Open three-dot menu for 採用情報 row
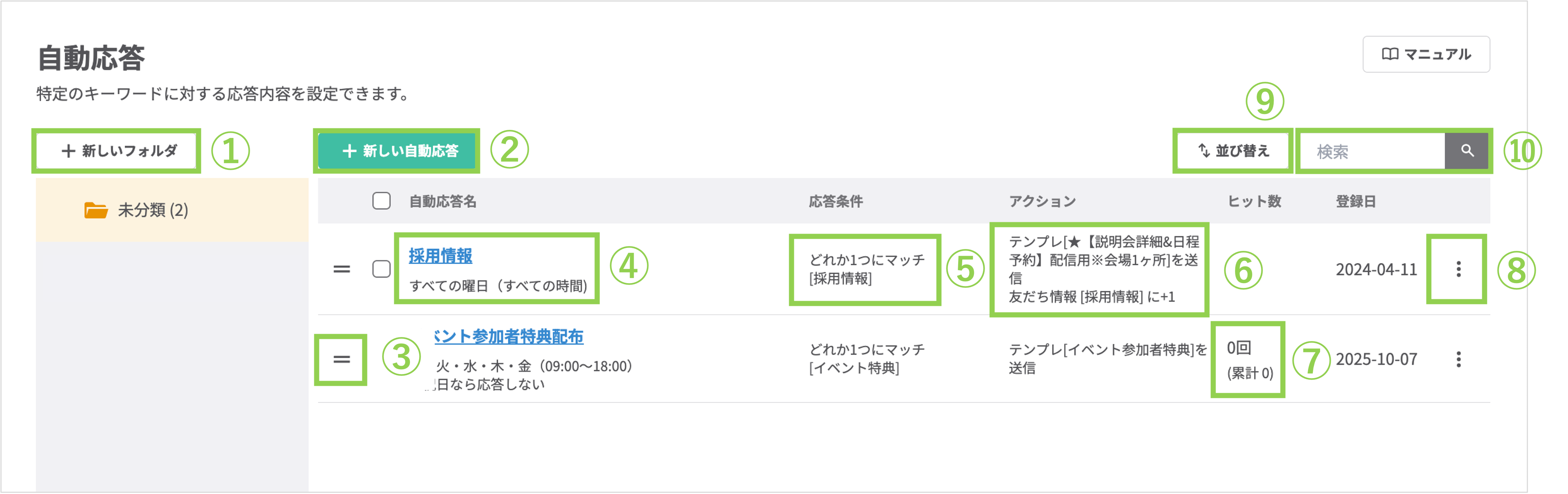The image size is (1568, 494). [x=1458, y=269]
